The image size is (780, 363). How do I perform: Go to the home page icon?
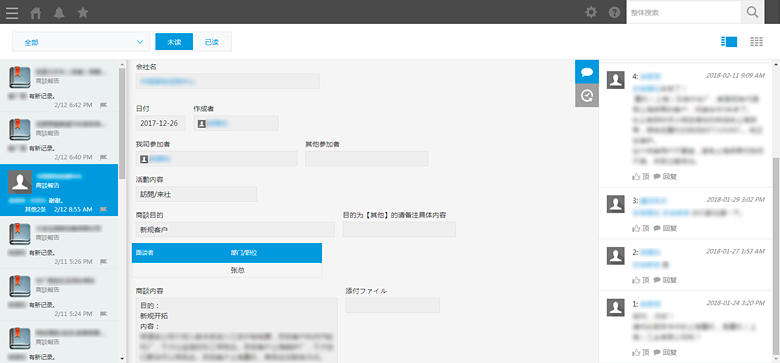coord(36,13)
